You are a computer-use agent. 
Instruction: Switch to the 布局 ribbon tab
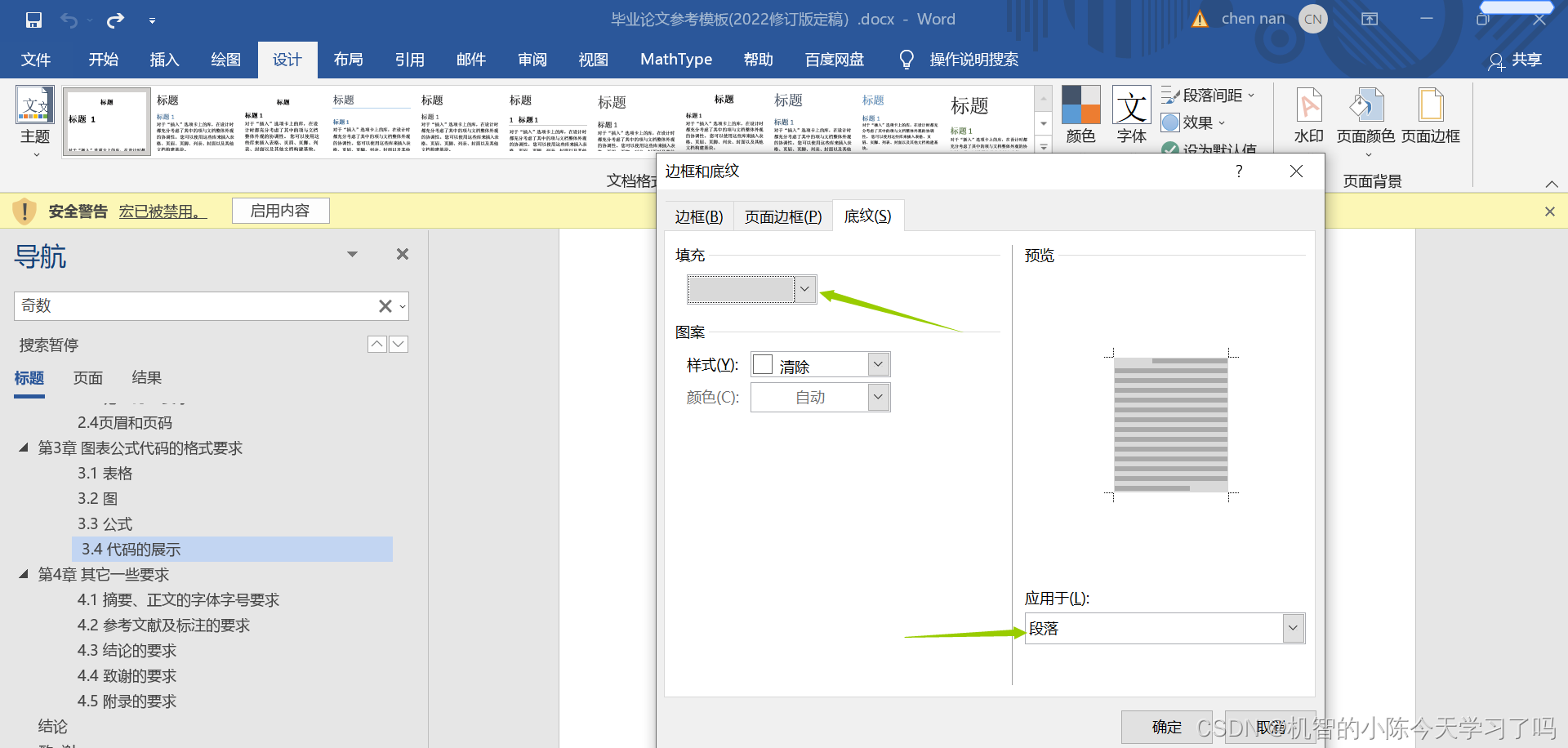click(349, 60)
